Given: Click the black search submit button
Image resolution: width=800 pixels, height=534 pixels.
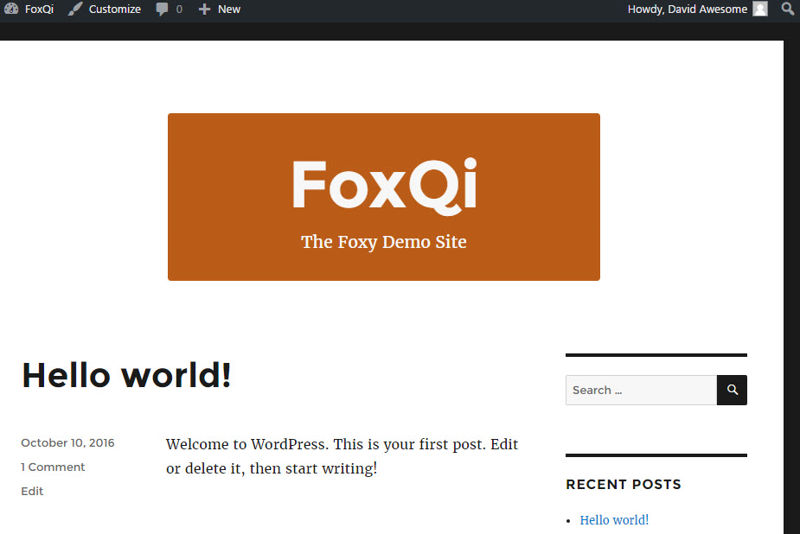Looking at the screenshot, I should click(732, 390).
